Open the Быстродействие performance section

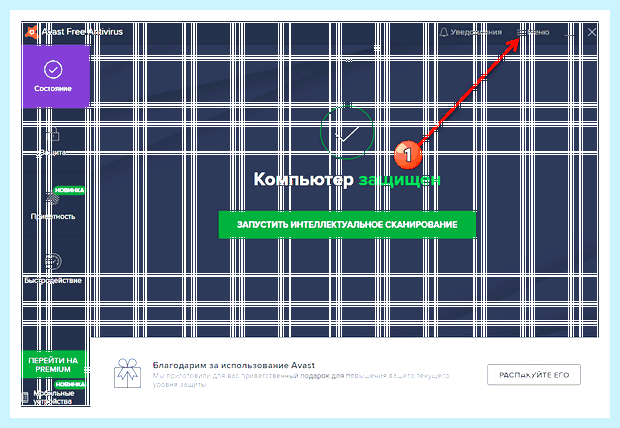tap(53, 269)
